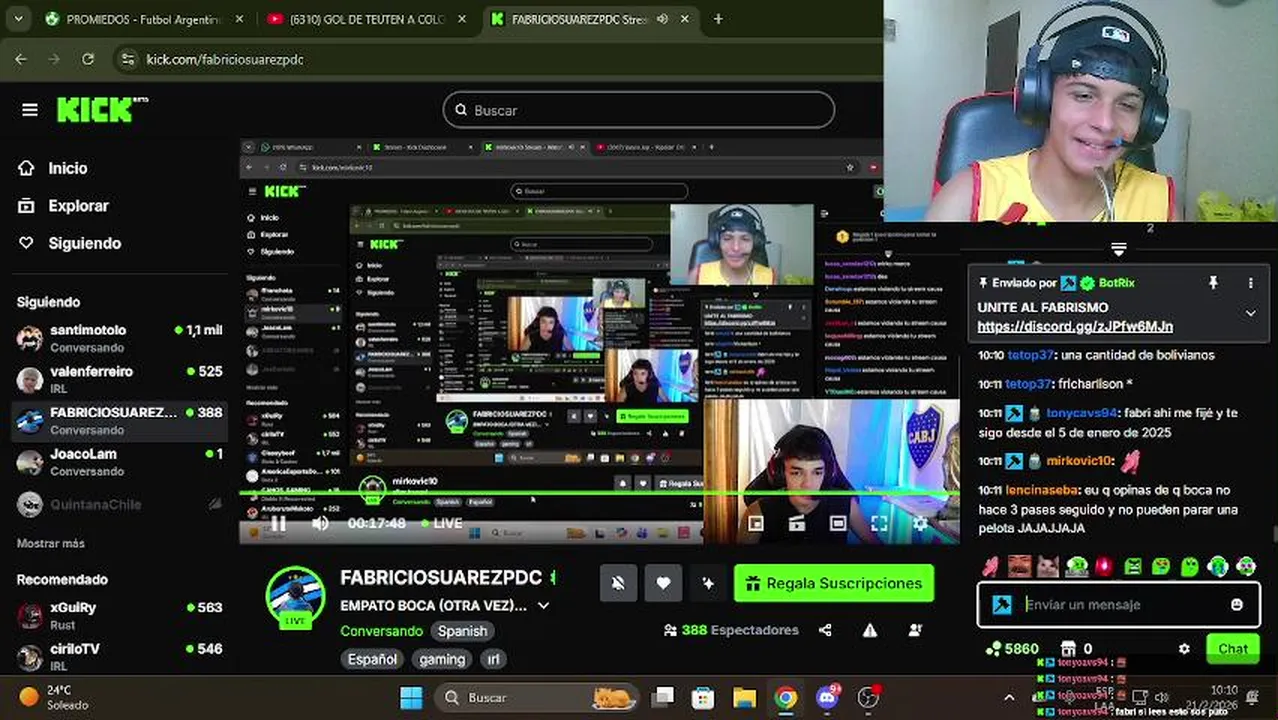This screenshot has height=720, width=1278.
Task: Click the Español tag
Action: coord(373,659)
